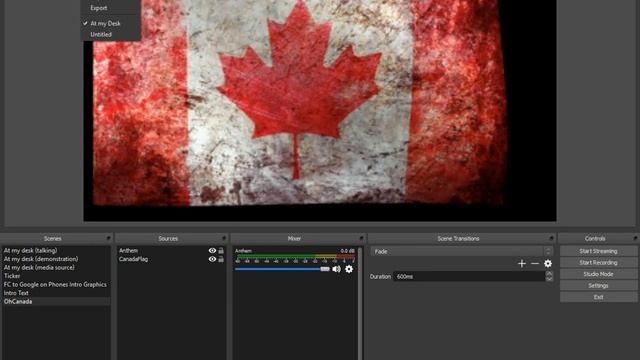Click the Duration 600ms input field
The image size is (640, 360).
click(469, 276)
